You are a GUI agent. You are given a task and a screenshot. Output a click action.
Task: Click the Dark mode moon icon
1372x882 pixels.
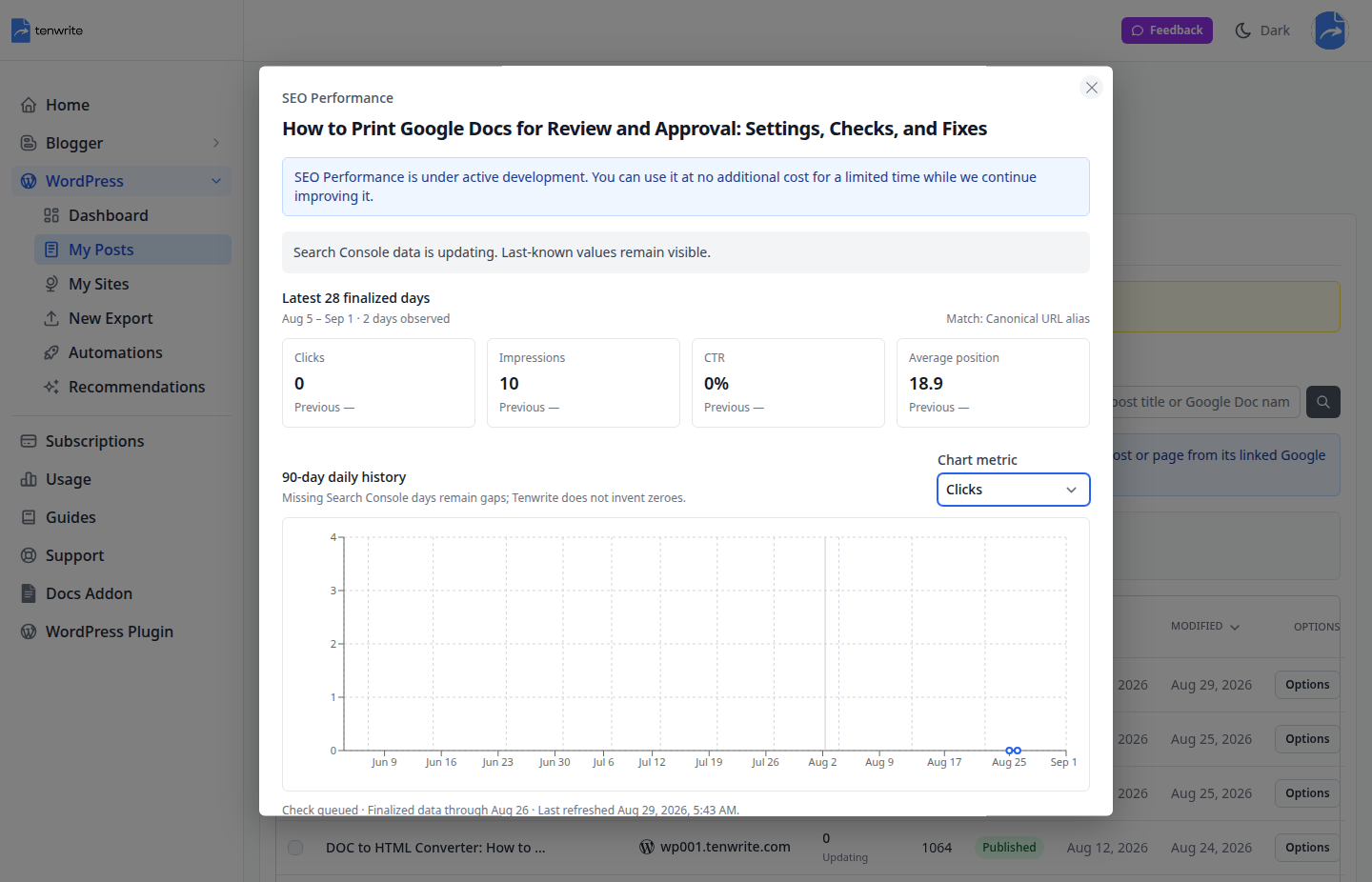pyautogui.click(x=1243, y=30)
